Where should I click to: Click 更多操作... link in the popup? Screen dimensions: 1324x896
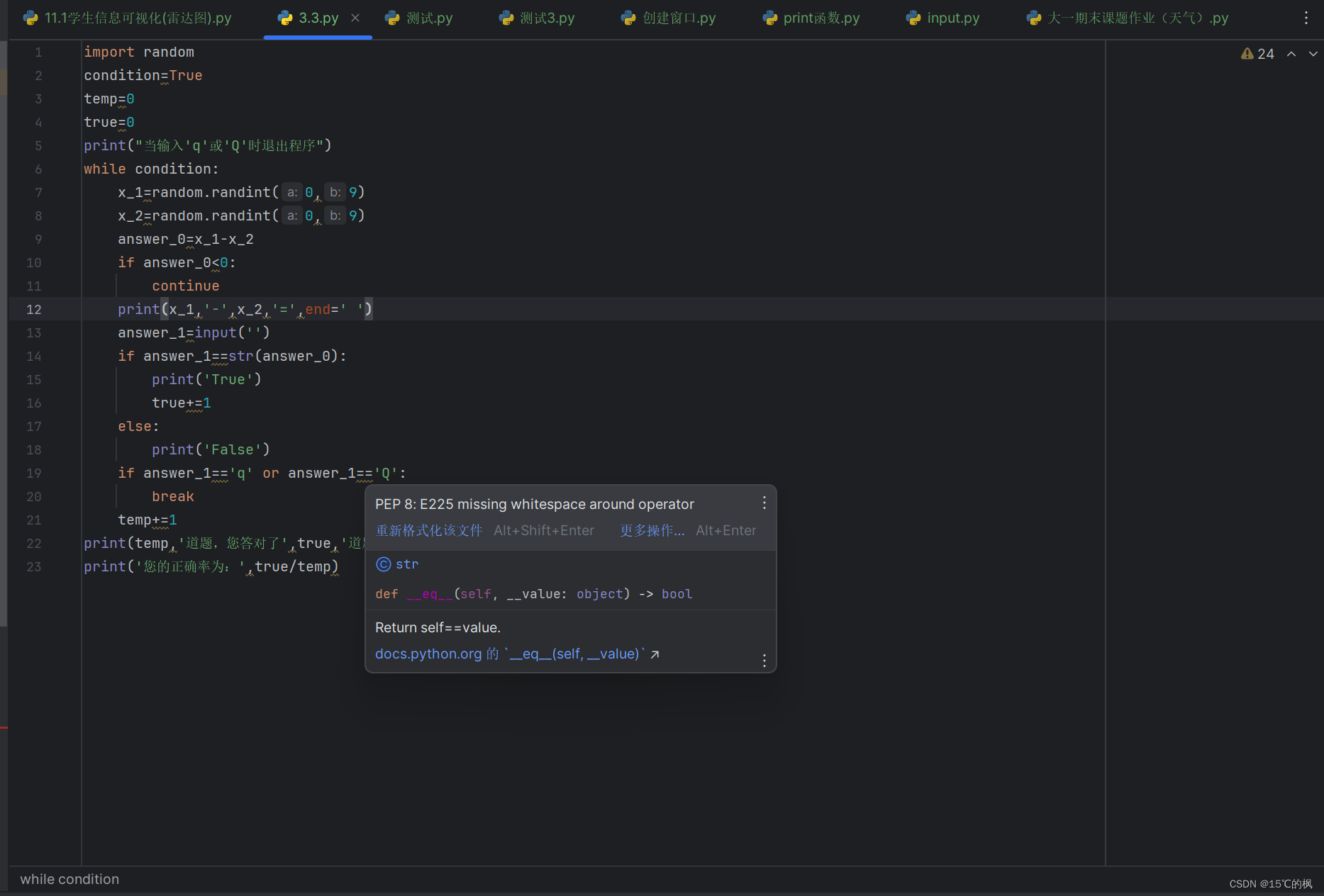652,530
